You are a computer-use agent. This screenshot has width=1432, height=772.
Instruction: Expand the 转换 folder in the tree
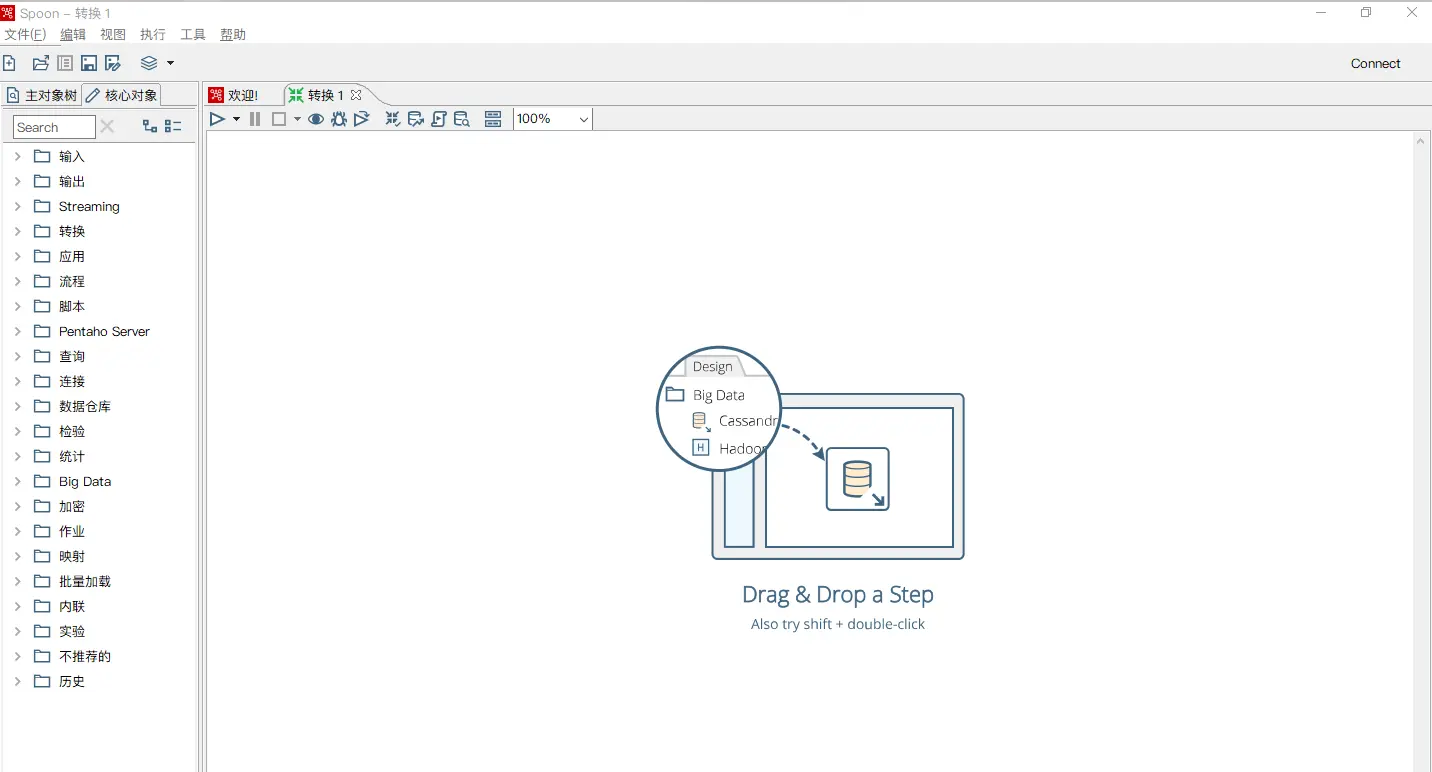pos(18,231)
